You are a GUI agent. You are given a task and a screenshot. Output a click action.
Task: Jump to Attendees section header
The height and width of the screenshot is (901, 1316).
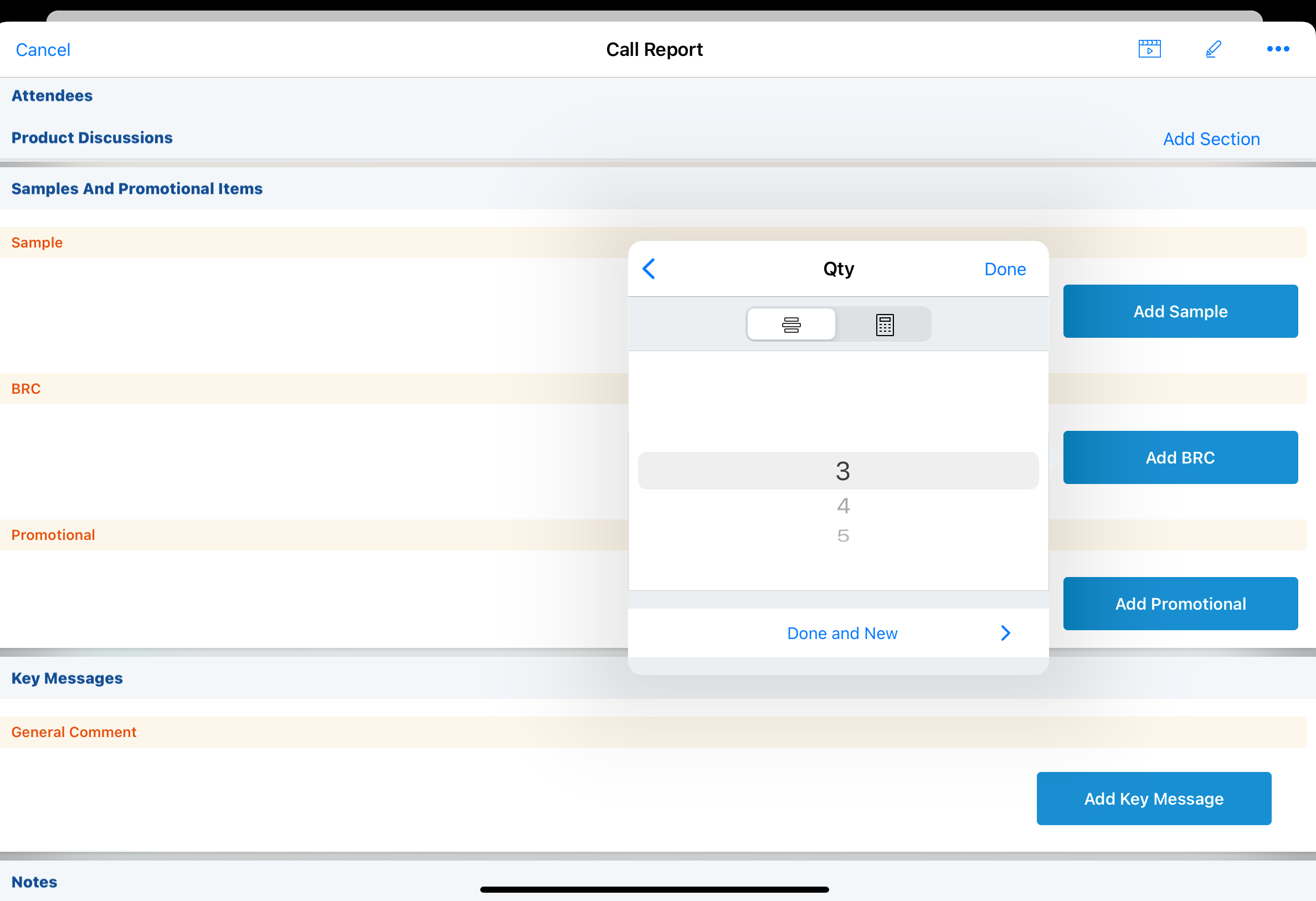coord(52,96)
